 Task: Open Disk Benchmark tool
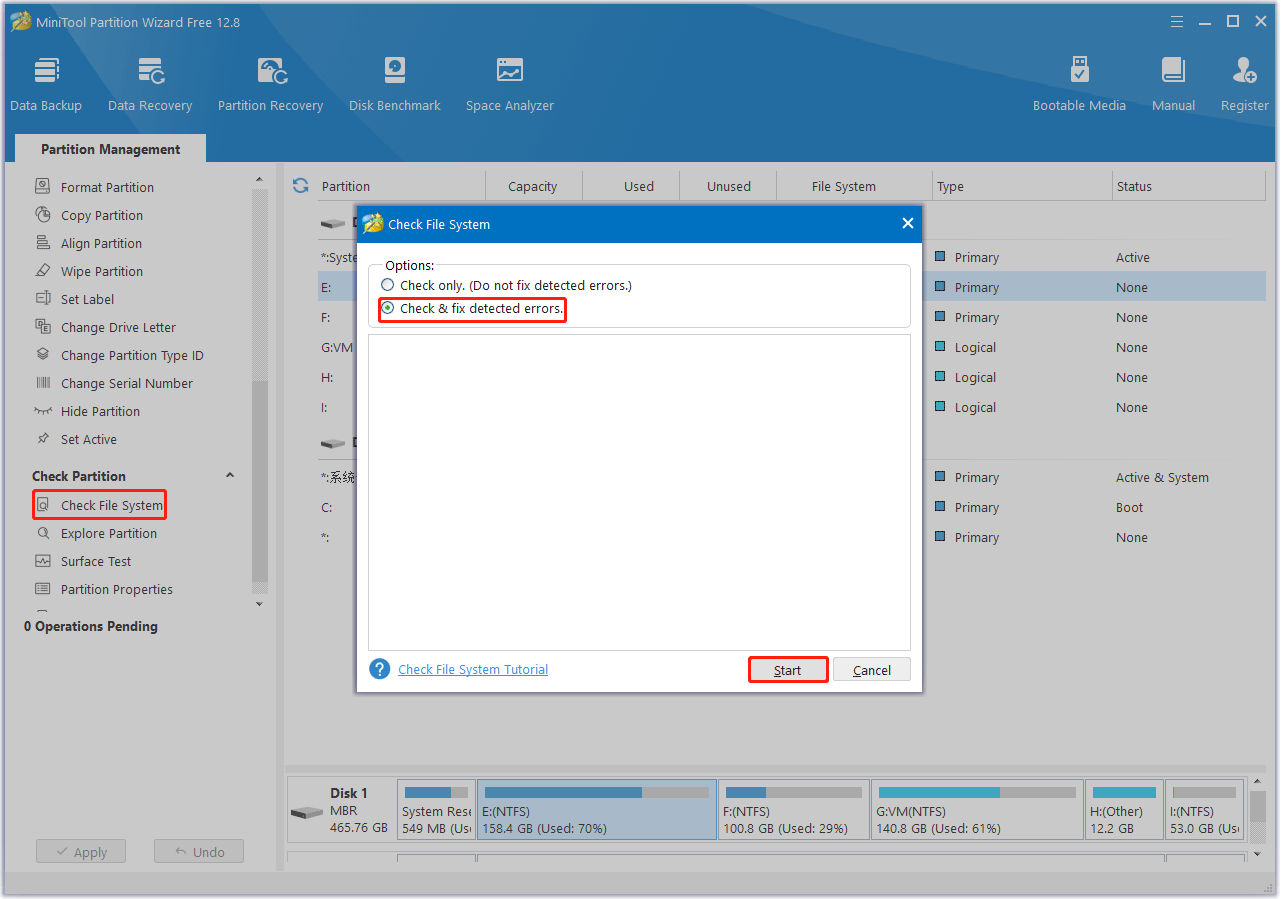click(x=395, y=84)
